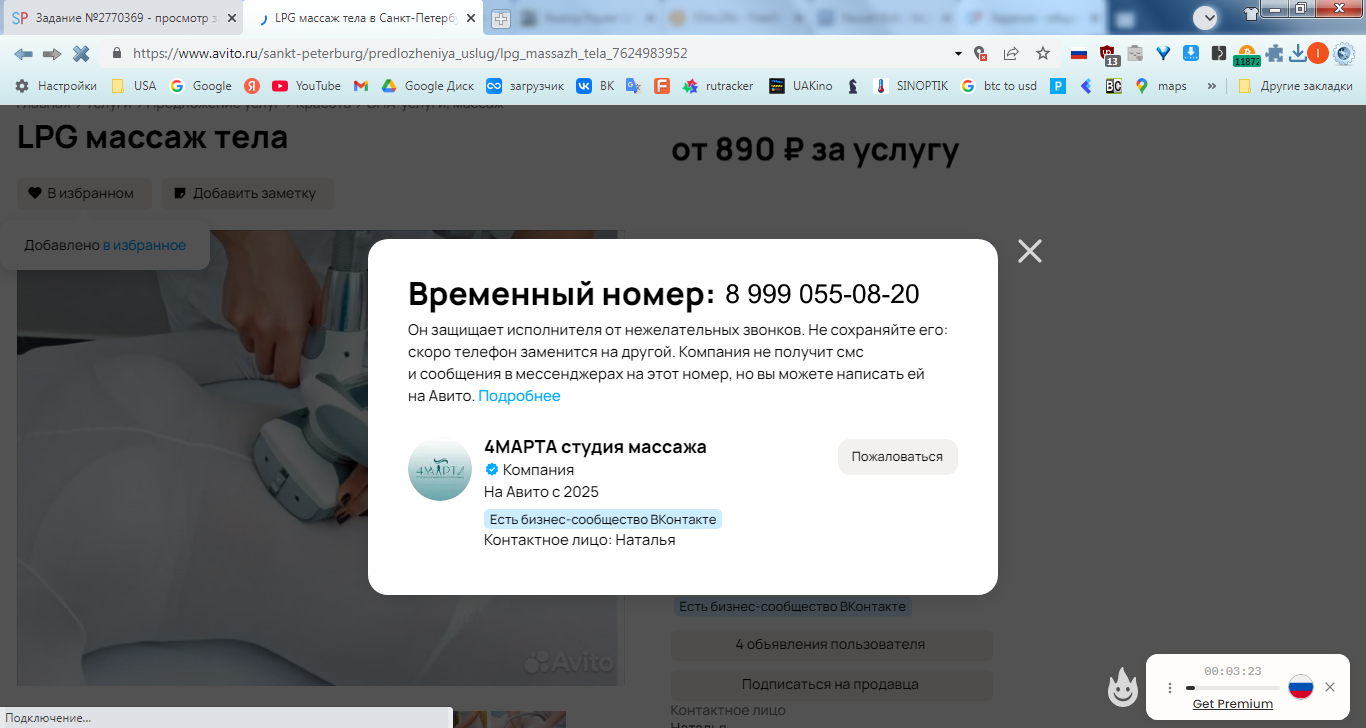This screenshot has width=1366, height=728.
Task: Open the BC bookmark icon
Action: (x=1113, y=86)
